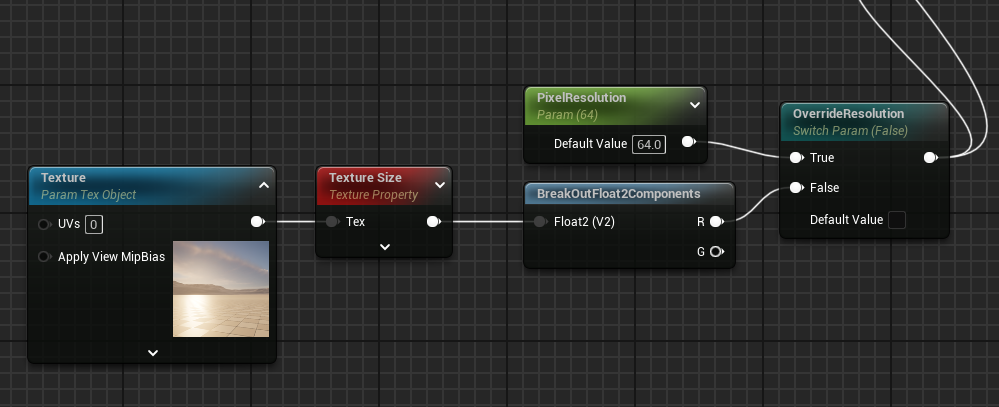The height and width of the screenshot is (407, 999).
Task: Click the Texture preview thumbnail
Action: tap(221, 289)
